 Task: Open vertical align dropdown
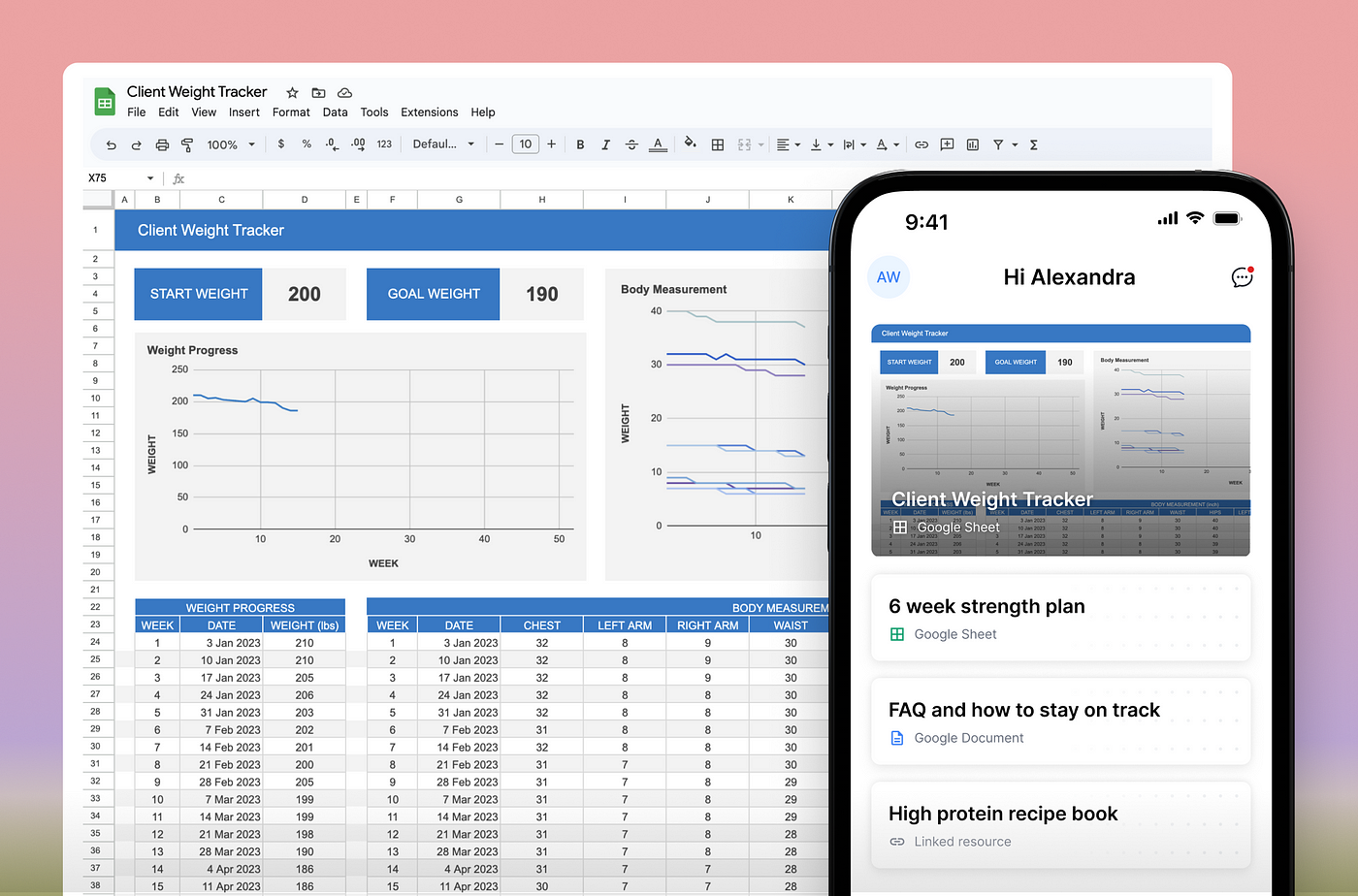point(822,144)
